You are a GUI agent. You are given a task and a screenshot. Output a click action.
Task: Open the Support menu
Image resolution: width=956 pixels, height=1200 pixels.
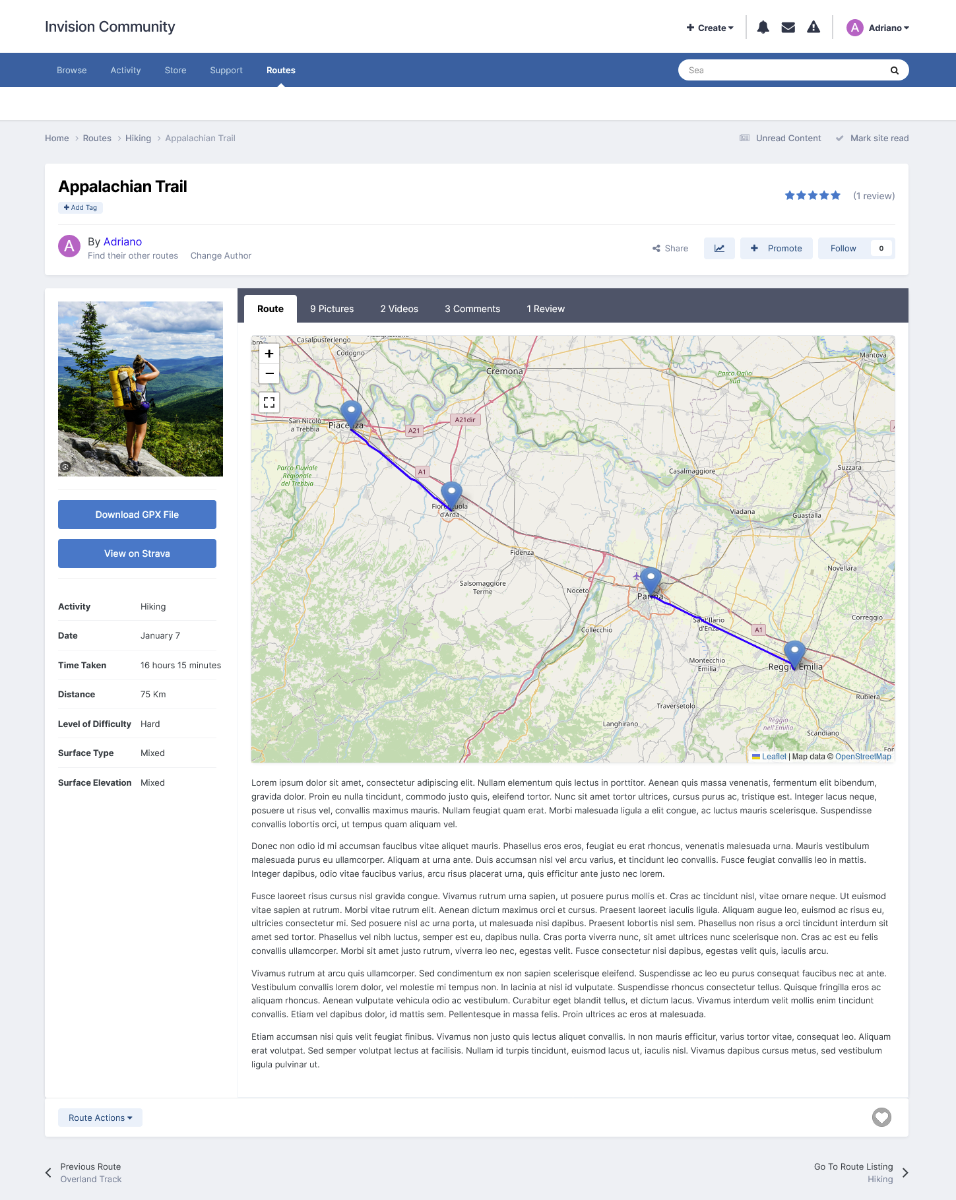tap(226, 70)
